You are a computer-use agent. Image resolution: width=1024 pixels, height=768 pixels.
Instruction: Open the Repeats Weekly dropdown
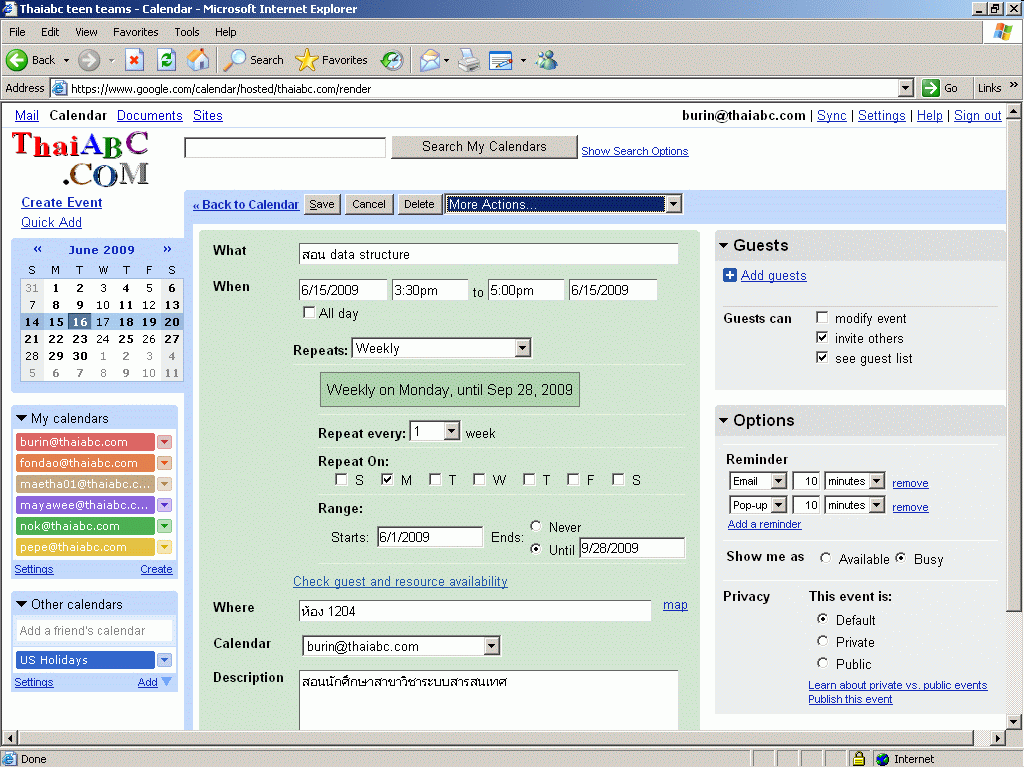point(522,349)
